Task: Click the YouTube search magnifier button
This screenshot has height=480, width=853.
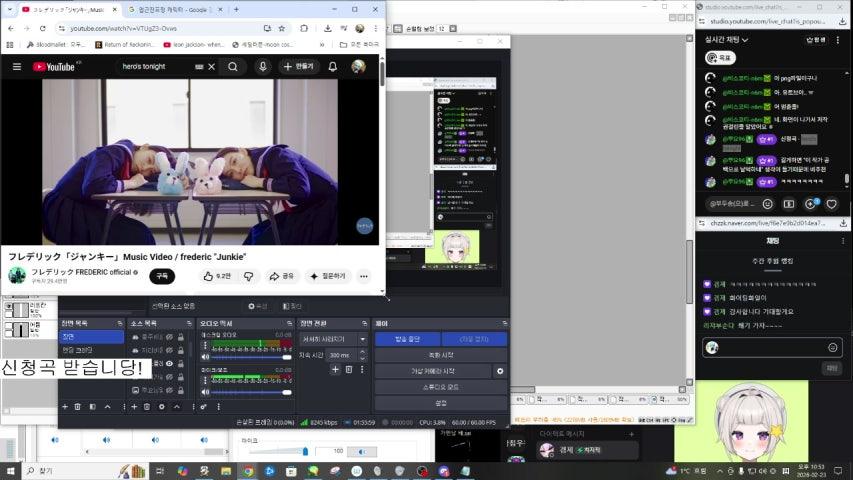Action: click(232, 67)
